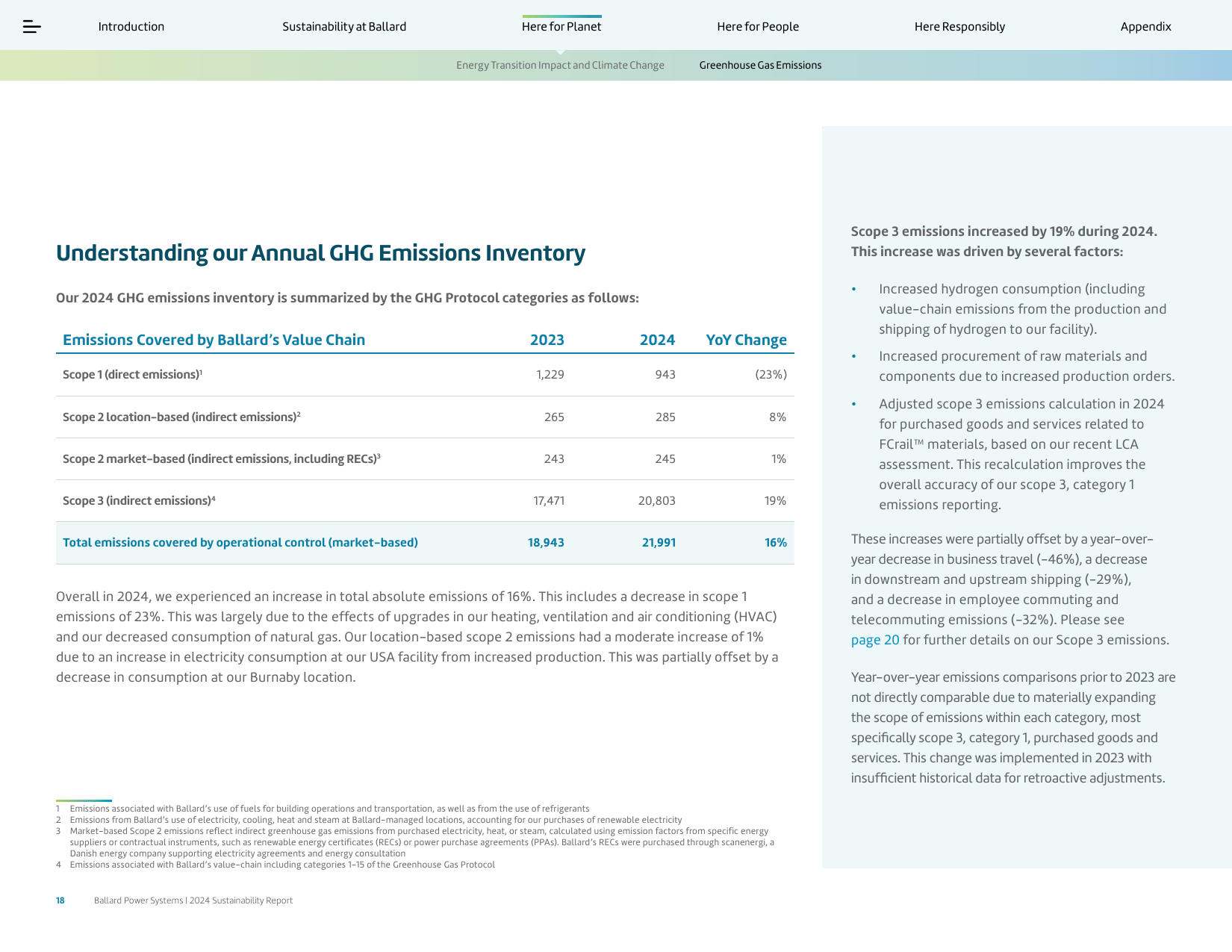Click the page number 18 in footer
Viewport: 1232px width, 952px height.
click(60, 900)
